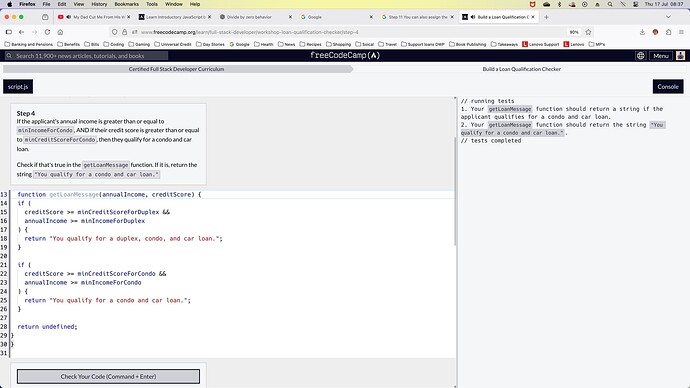
Task: Click the tracking protection shield icon
Action: pos(114,32)
